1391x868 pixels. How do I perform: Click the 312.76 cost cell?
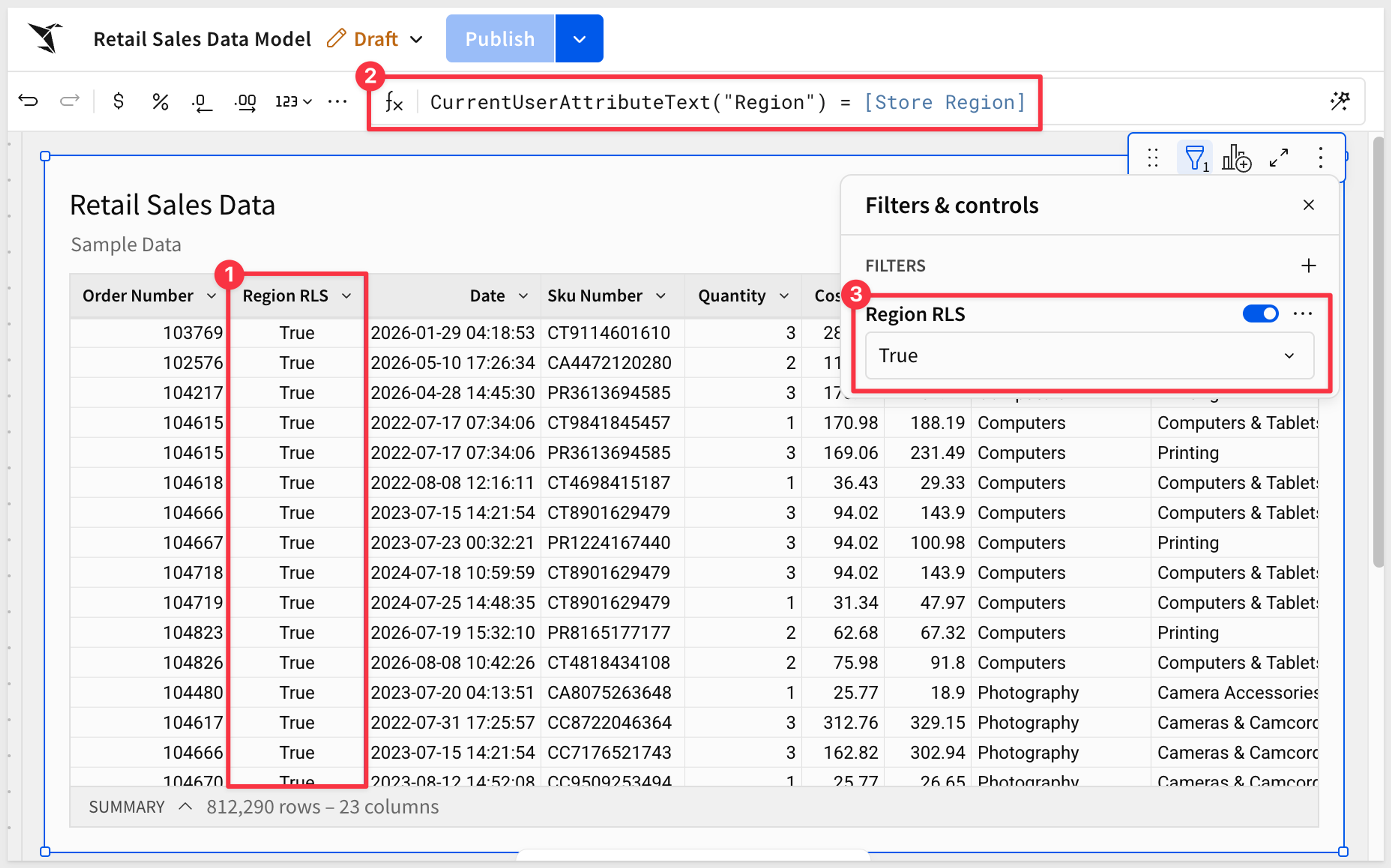[x=843, y=722]
